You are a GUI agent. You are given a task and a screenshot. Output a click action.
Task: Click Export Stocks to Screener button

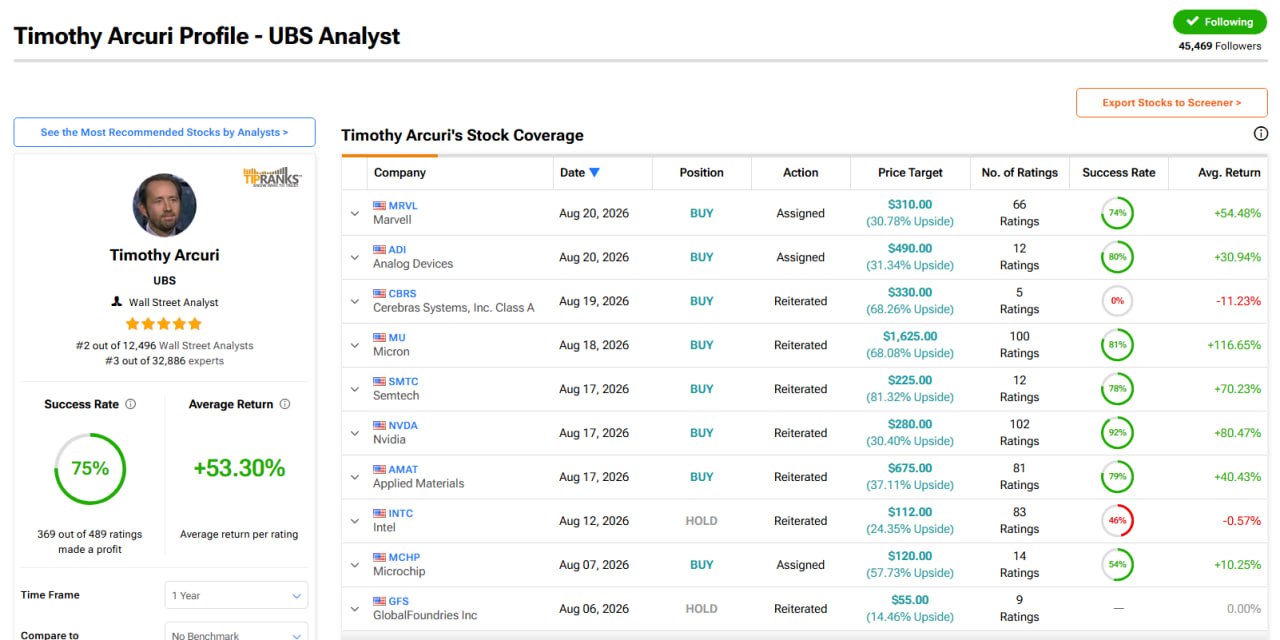pyautogui.click(x=1172, y=102)
